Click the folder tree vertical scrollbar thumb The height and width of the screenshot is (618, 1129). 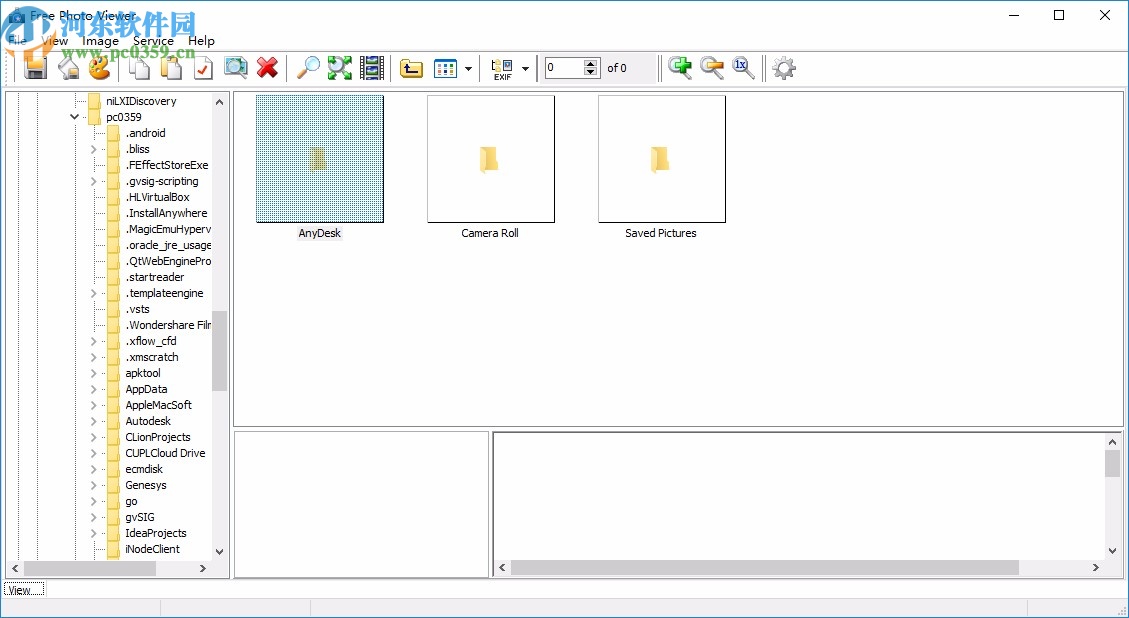coord(219,351)
